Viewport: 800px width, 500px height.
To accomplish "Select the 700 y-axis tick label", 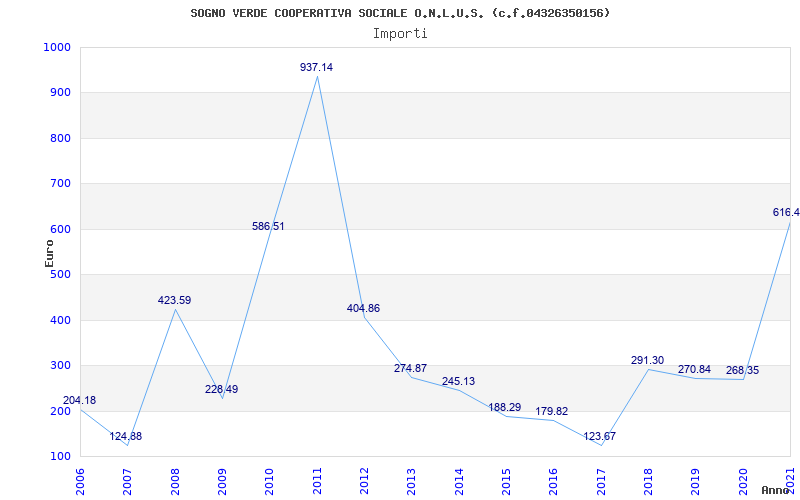I will point(60,184).
